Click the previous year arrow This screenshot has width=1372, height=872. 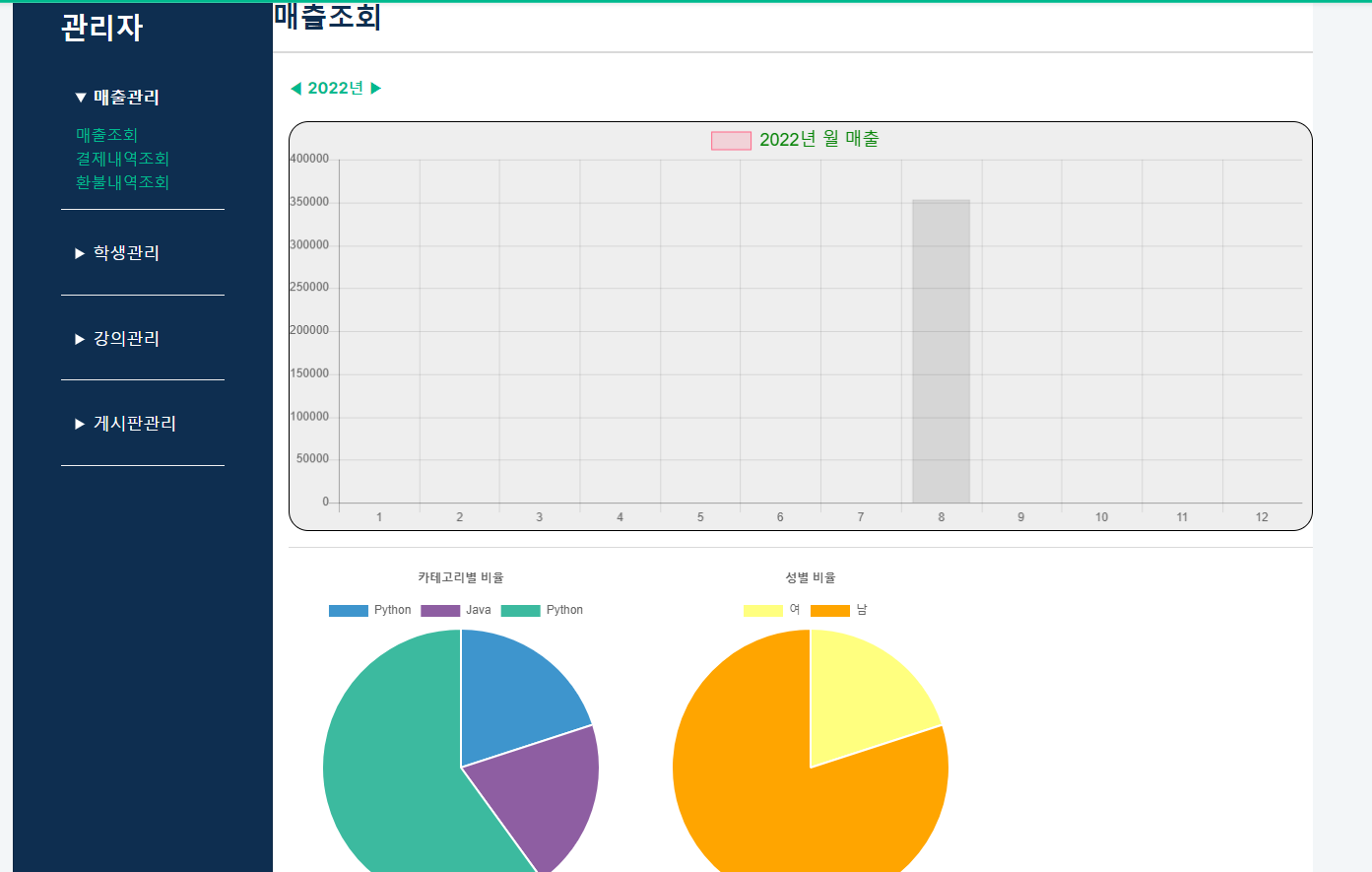[294, 87]
